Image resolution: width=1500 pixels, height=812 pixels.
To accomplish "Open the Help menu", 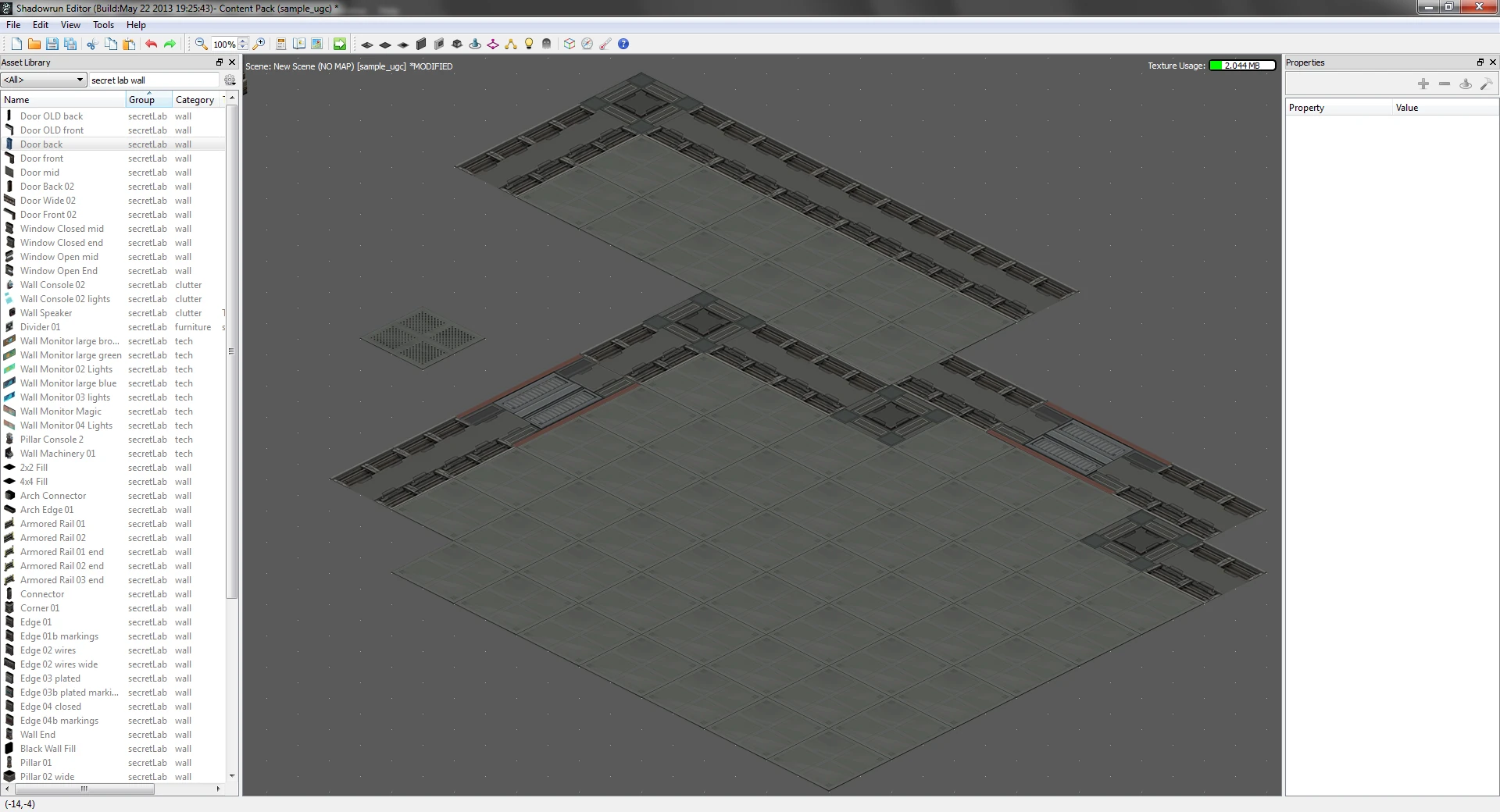I will click(136, 25).
